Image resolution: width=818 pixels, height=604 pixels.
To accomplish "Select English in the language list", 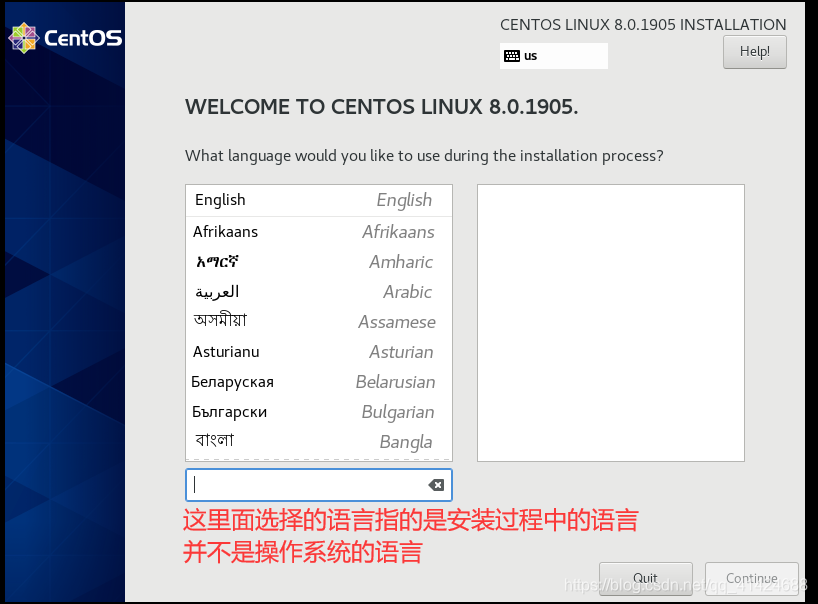I will click(319, 200).
